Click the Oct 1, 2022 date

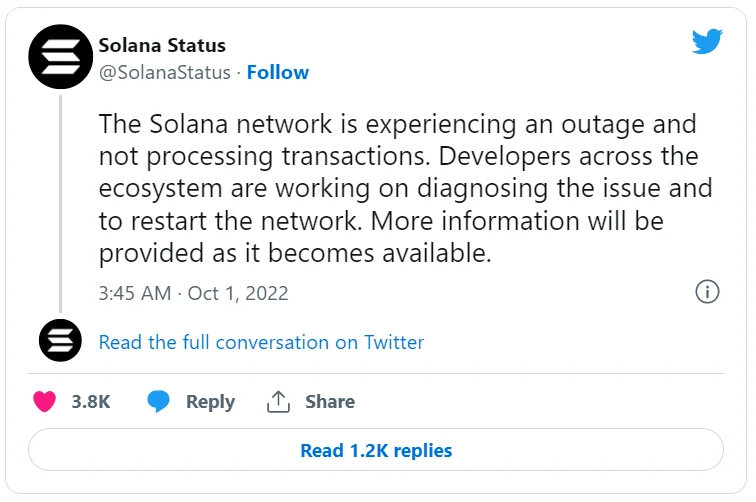[x=238, y=293]
